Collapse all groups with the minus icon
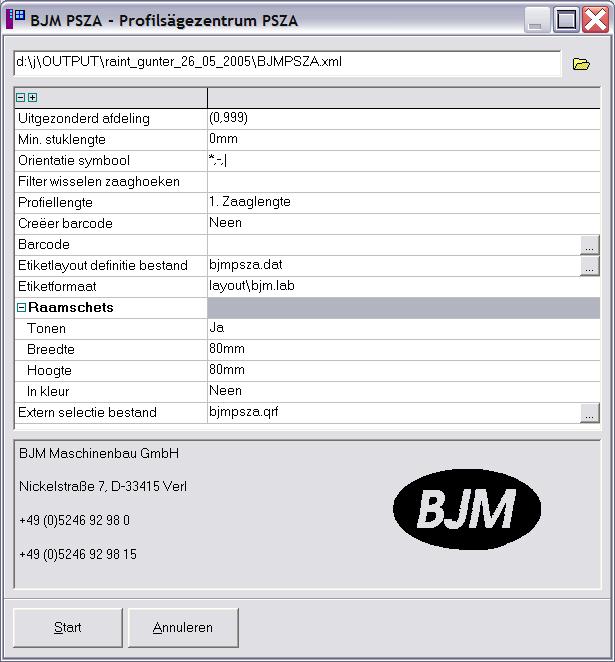The width and height of the screenshot is (615, 662). (20, 98)
